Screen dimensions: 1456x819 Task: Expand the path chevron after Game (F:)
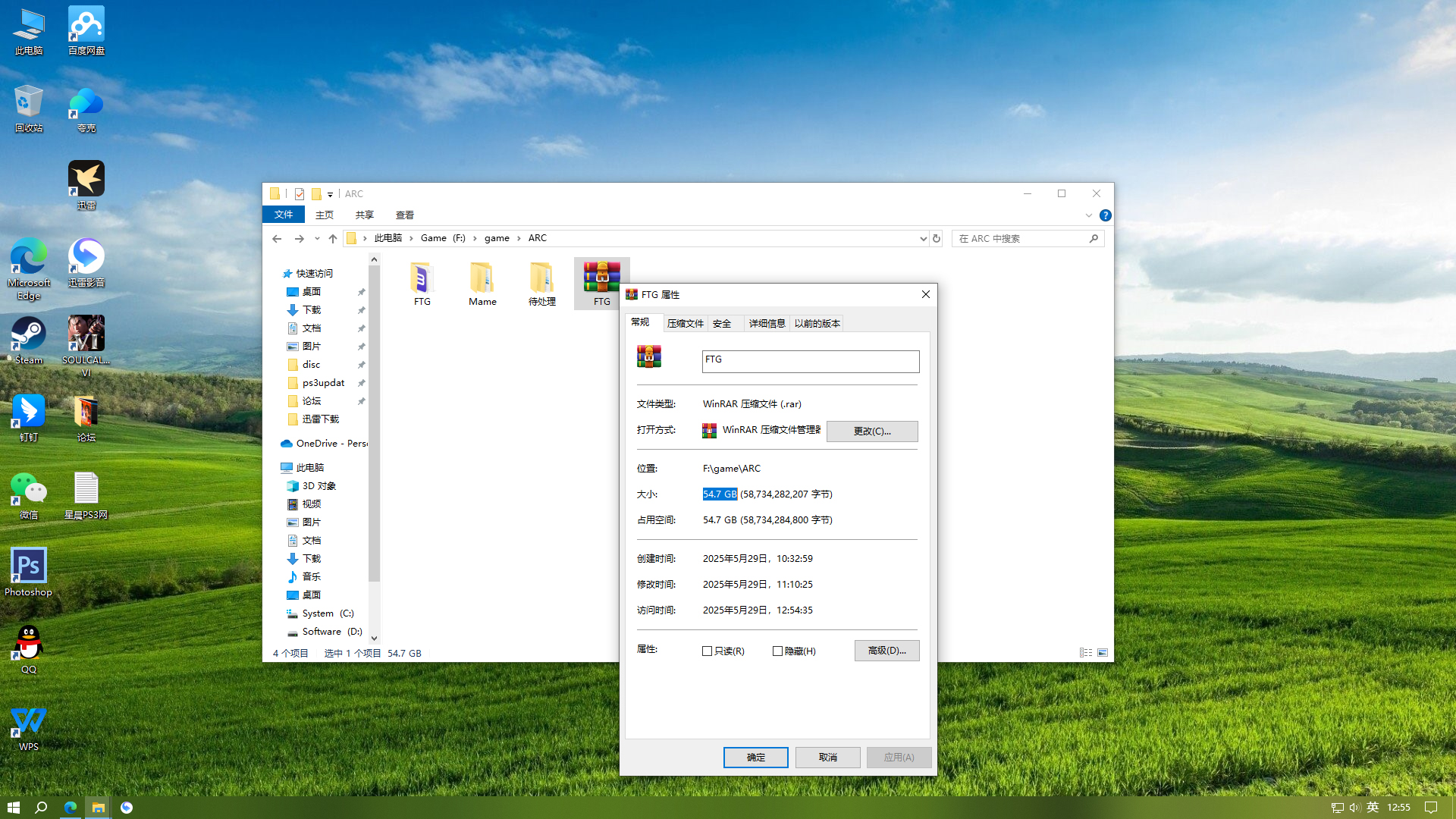[475, 238]
